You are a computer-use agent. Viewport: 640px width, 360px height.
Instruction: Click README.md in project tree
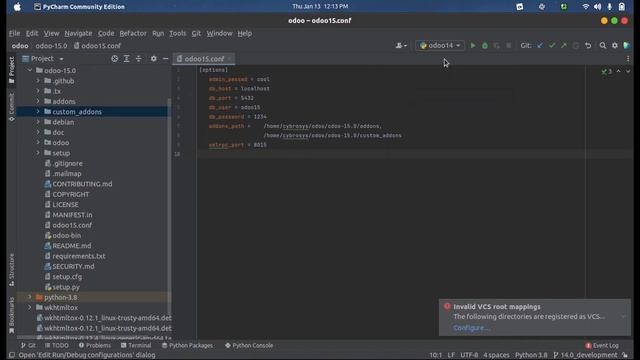(71, 246)
